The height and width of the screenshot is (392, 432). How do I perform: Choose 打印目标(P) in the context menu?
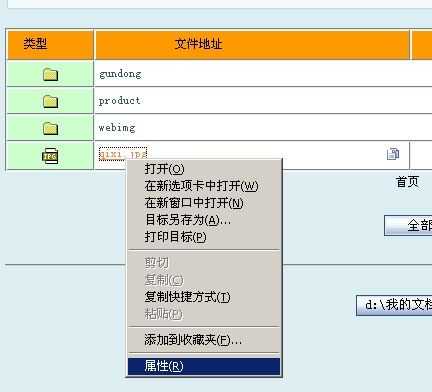(203, 237)
